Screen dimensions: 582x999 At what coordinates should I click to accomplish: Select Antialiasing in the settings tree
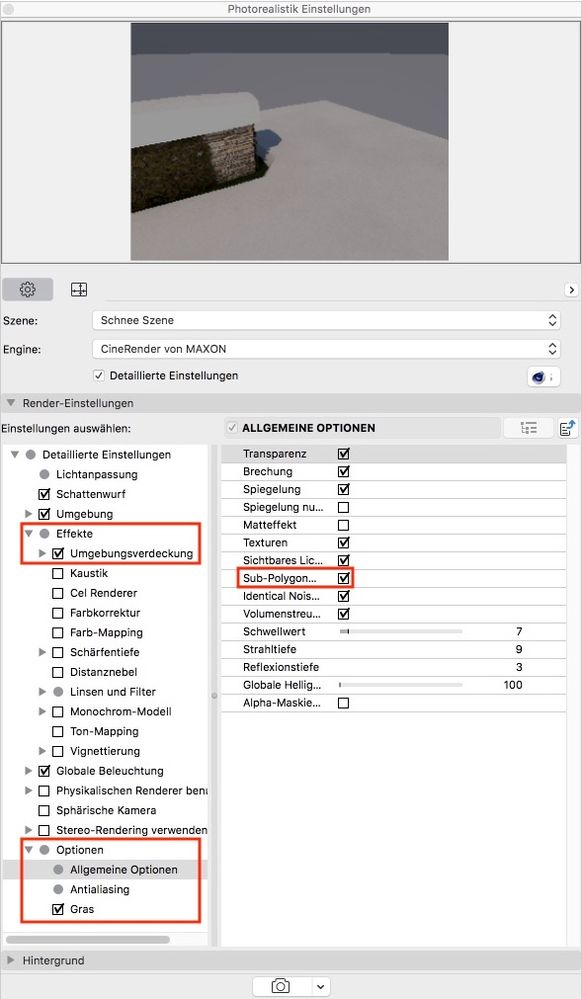coord(99,889)
